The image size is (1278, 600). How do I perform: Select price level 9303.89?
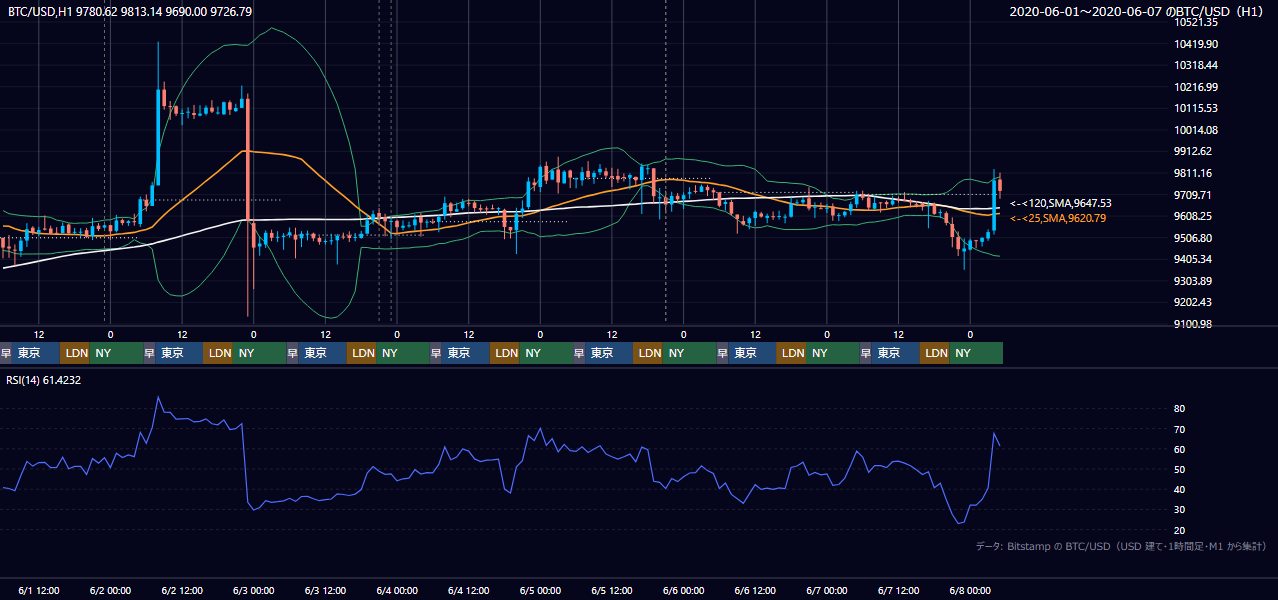(1194, 281)
